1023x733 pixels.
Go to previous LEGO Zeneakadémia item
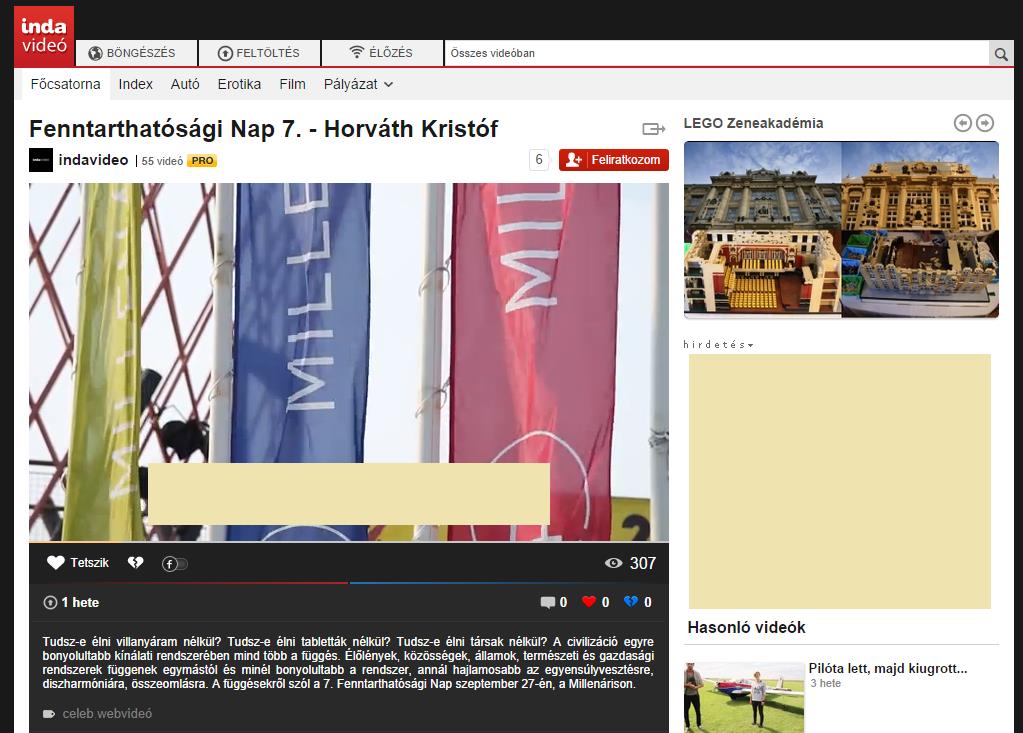tap(963, 123)
